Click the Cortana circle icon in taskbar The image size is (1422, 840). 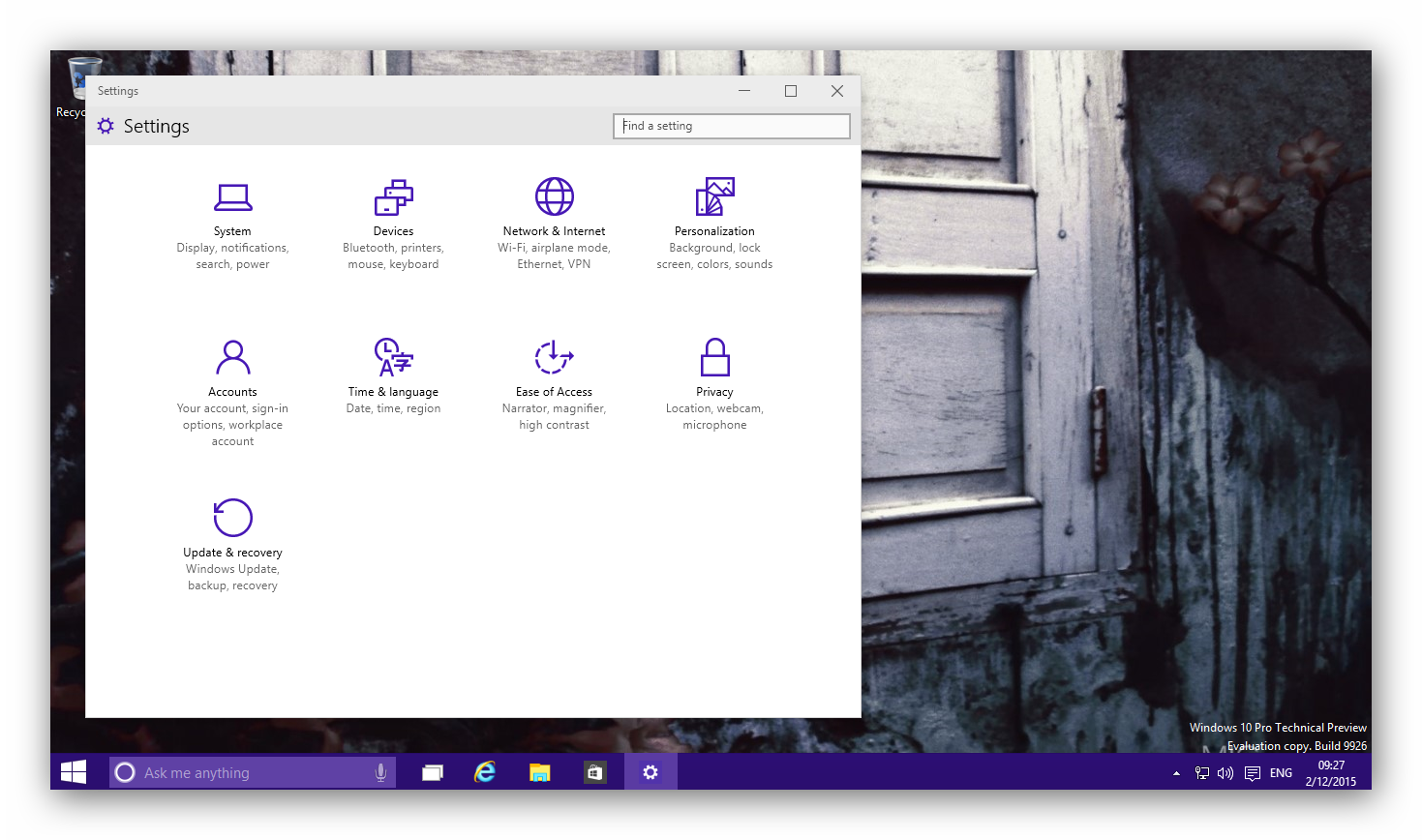(x=125, y=772)
